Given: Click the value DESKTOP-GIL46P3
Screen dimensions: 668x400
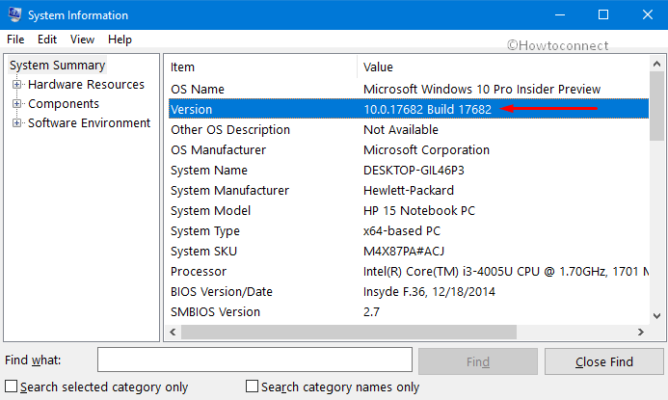Looking at the screenshot, I should (414, 170).
